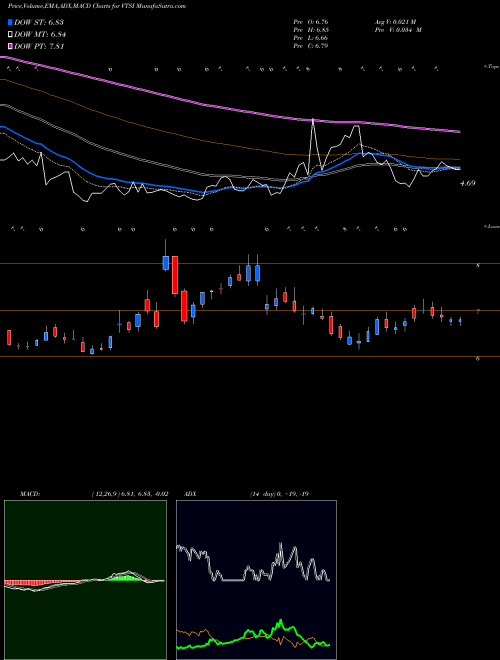This screenshot has width=500, height=660.
Task: Click the '<-Tops' marker label
Action: (491, 67)
